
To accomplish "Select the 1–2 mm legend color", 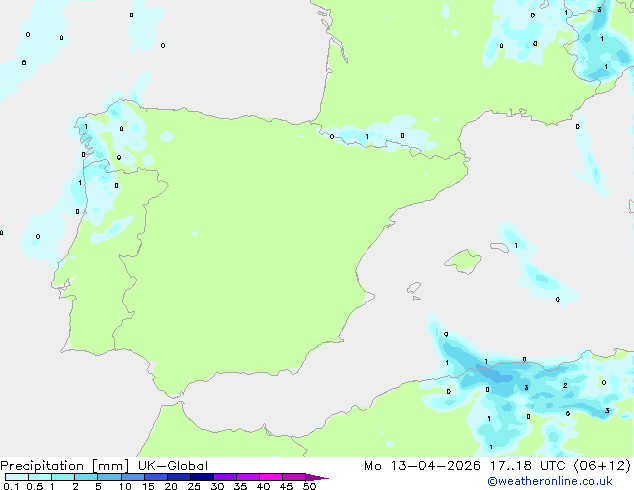I will click(x=63, y=477).
